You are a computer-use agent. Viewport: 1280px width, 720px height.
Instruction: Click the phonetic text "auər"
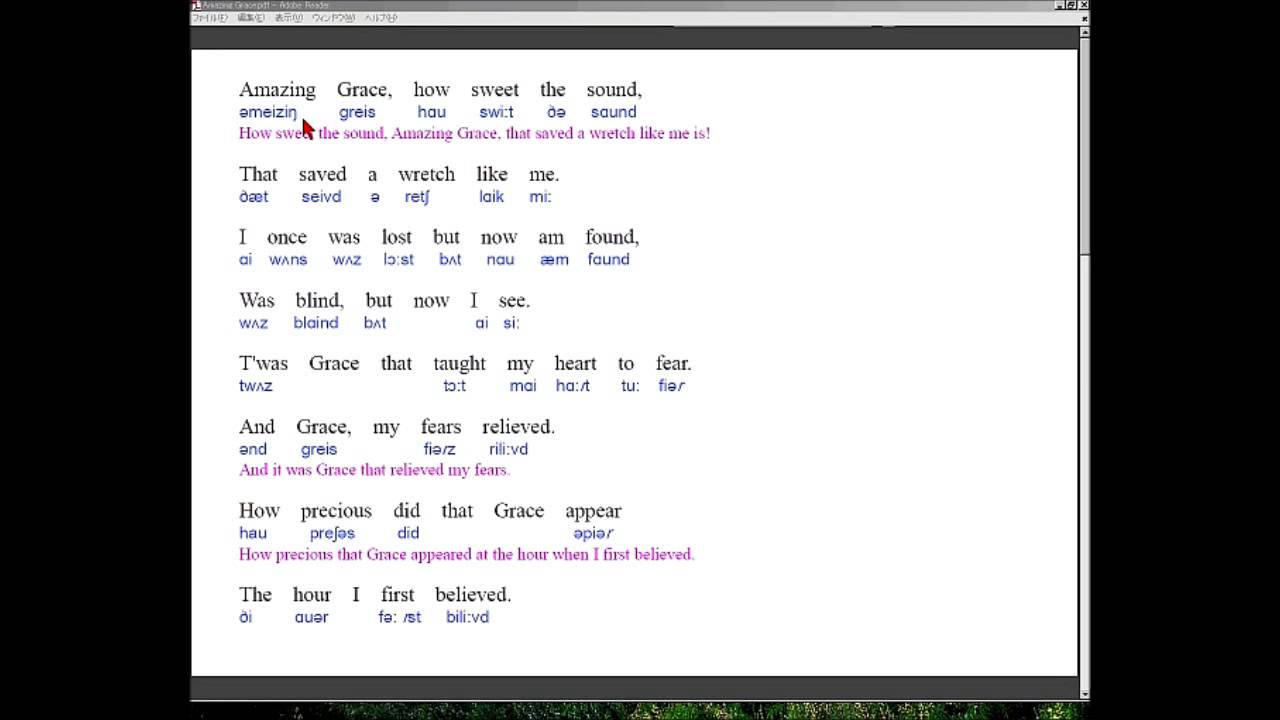tap(311, 617)
